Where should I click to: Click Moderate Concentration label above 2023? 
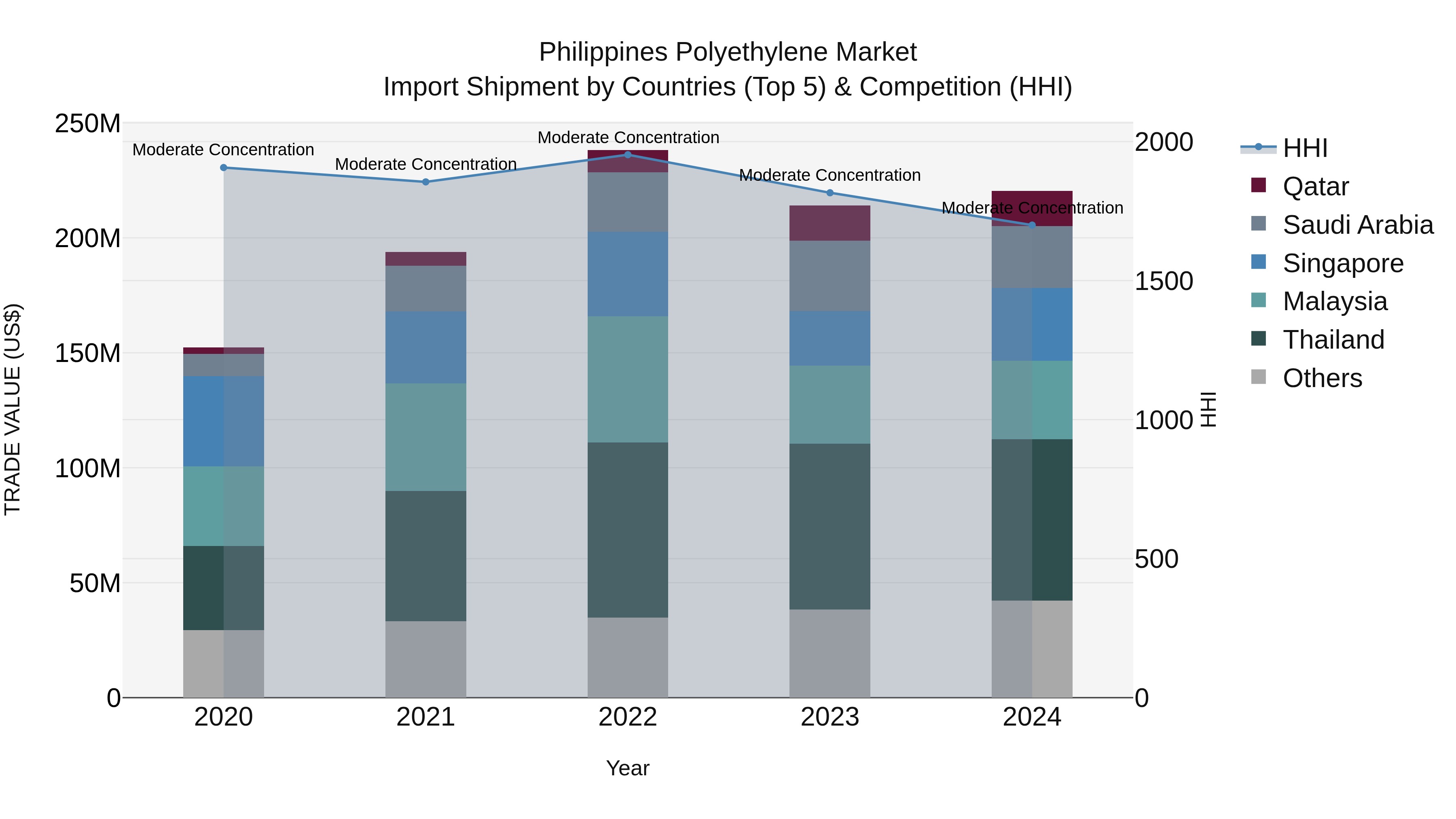click(830, 175)
